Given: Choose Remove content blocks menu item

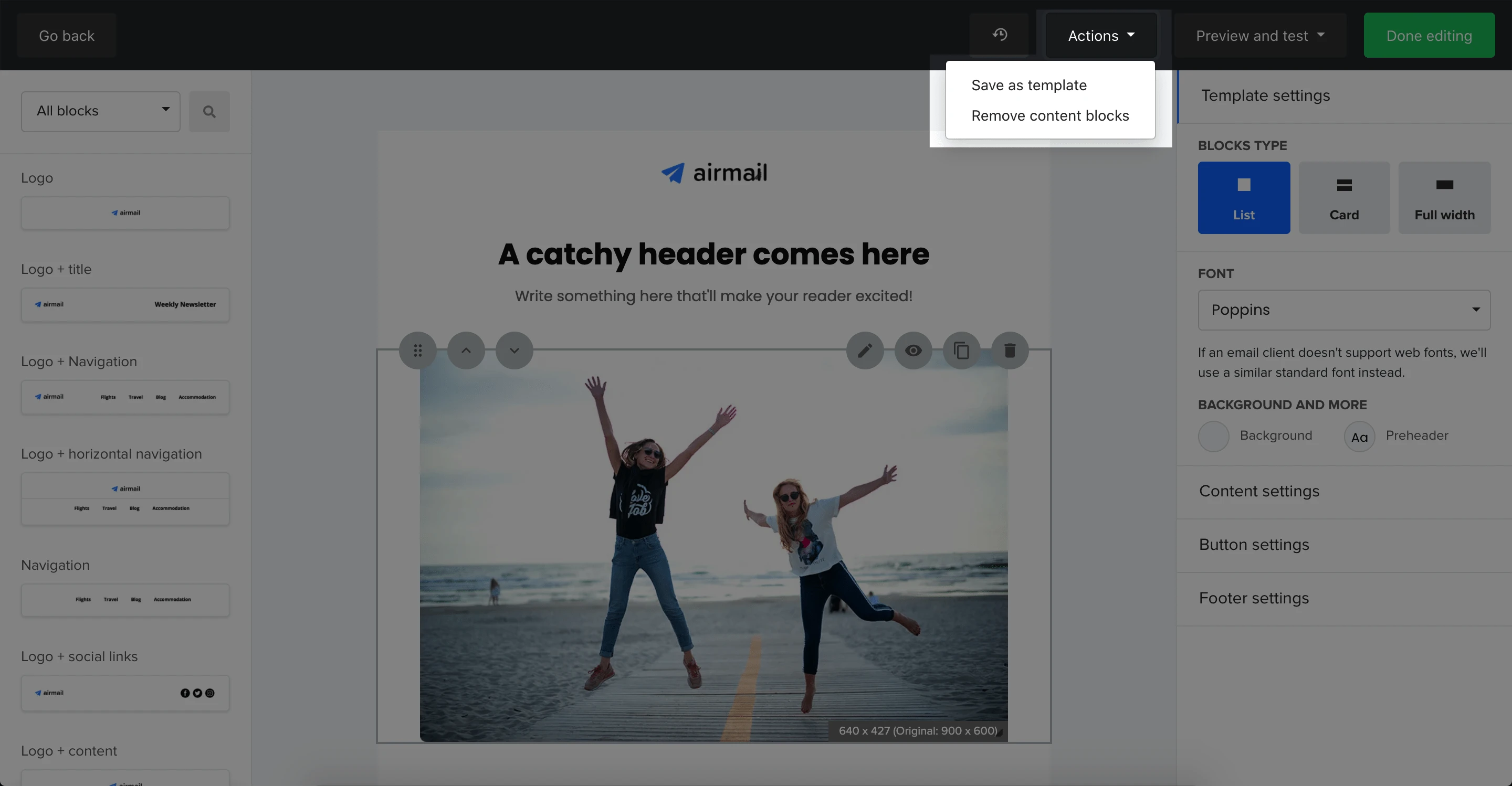Looking at the screenshot, I should 1050,115.
